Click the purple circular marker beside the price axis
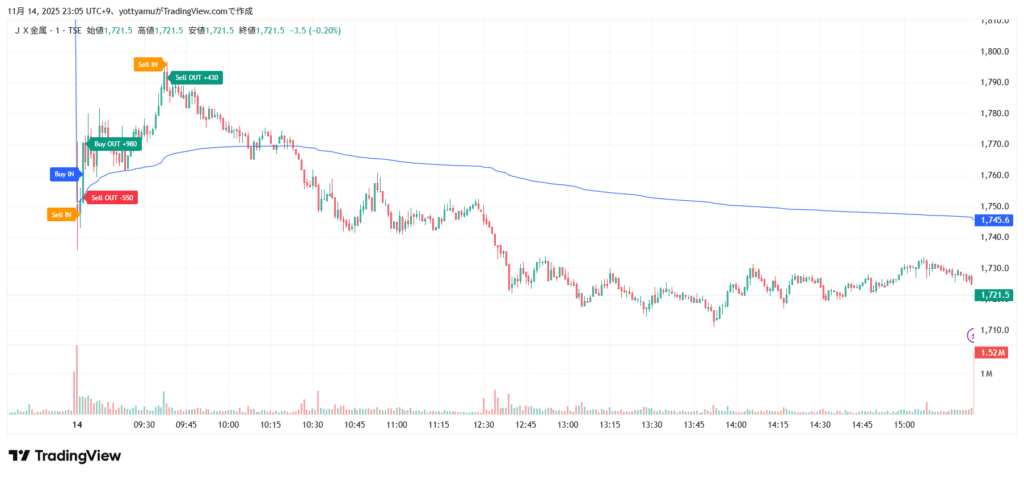The width and height of the screenshot is (1024, 477). click(x=970, y=334)
